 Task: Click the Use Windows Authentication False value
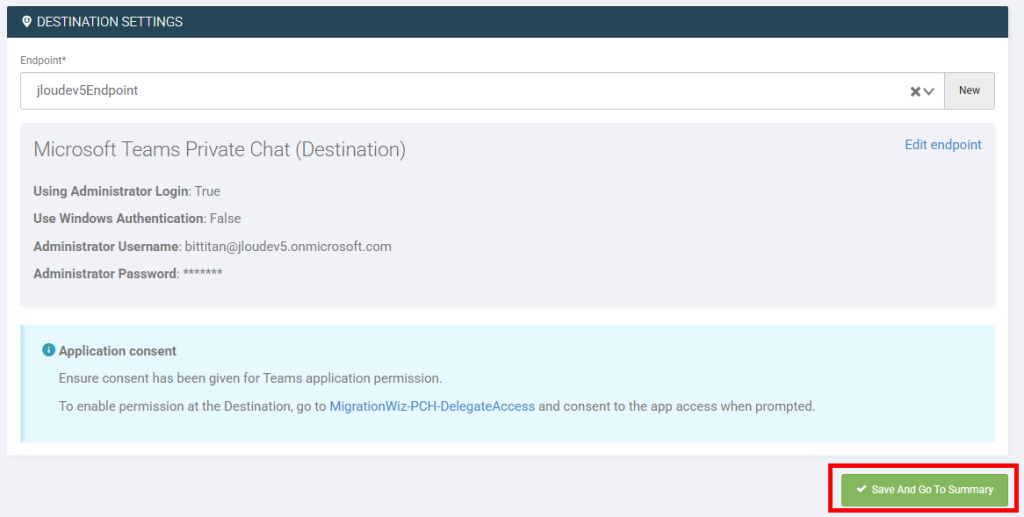coord(225,219)
